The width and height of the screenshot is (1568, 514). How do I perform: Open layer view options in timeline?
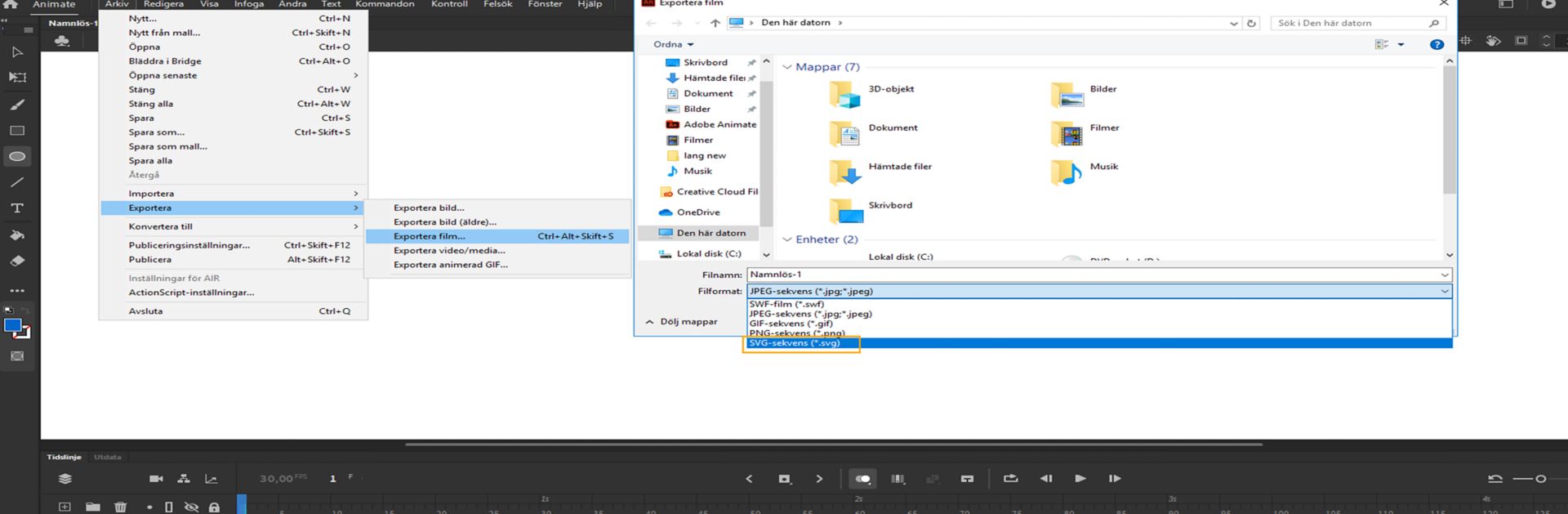tap(65, 479)
